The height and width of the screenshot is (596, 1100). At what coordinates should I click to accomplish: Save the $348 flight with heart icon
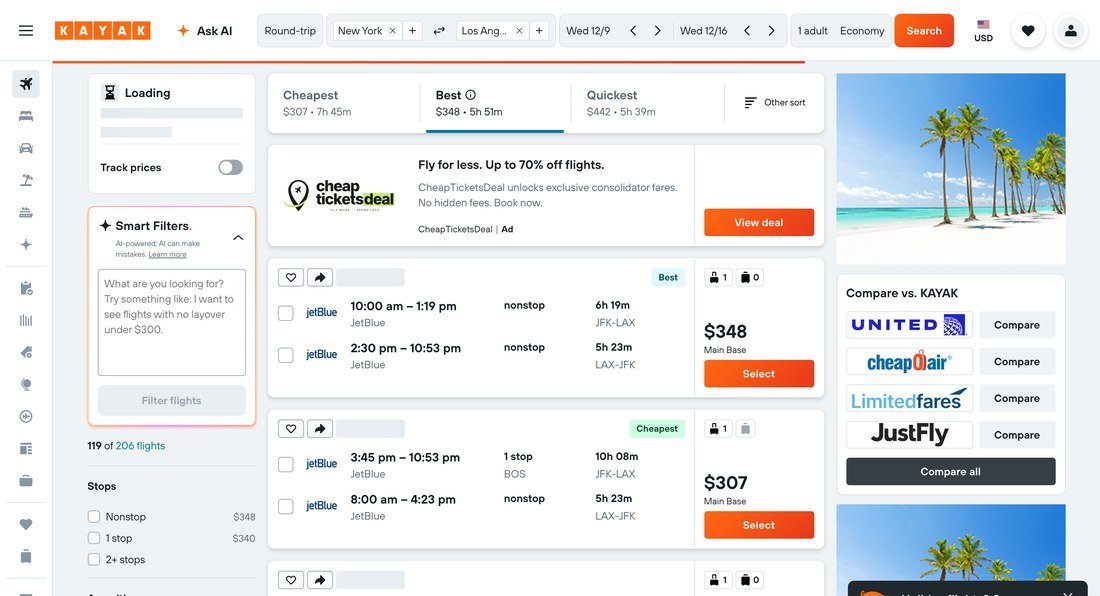291,277
